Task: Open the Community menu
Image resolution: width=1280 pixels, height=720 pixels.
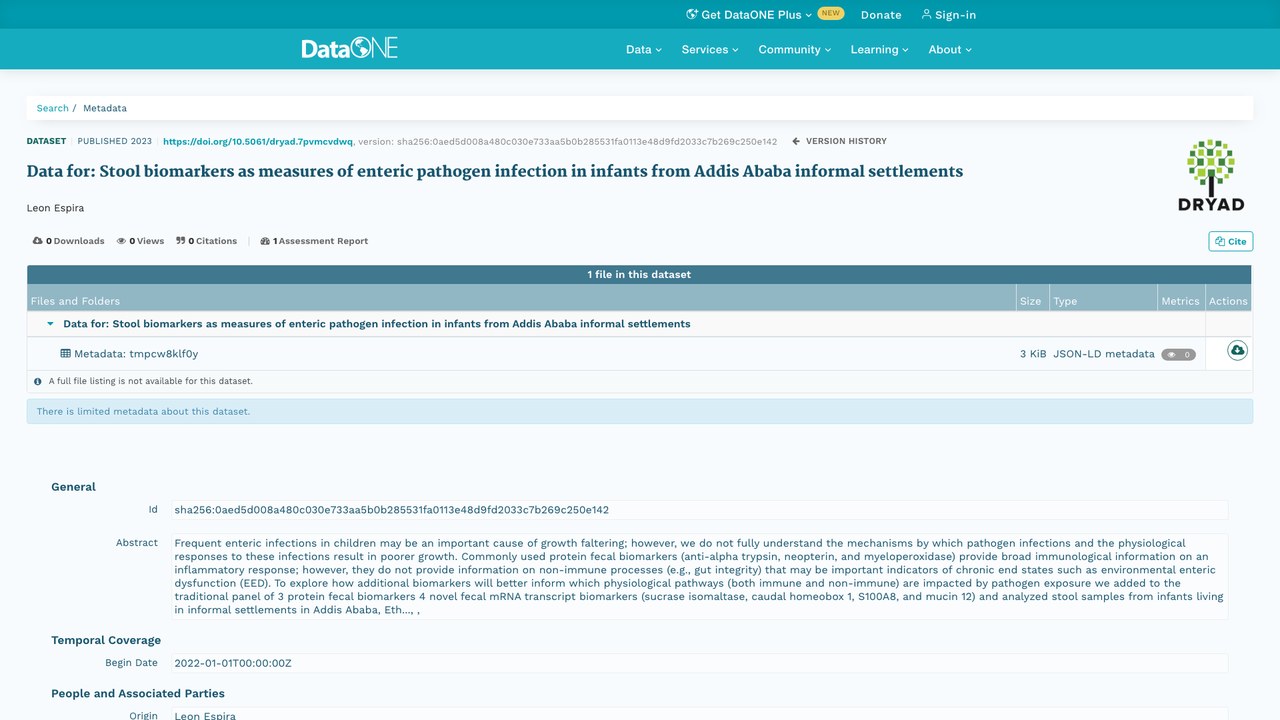Action: click(795, 49)
